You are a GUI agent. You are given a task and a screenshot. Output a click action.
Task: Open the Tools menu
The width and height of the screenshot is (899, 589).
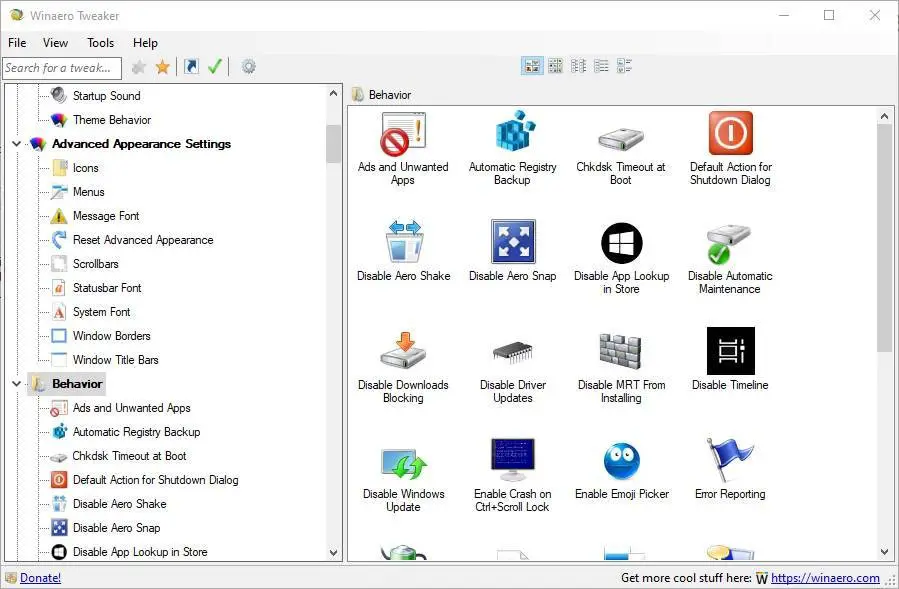pyautogui.click(x=100, y=43)
